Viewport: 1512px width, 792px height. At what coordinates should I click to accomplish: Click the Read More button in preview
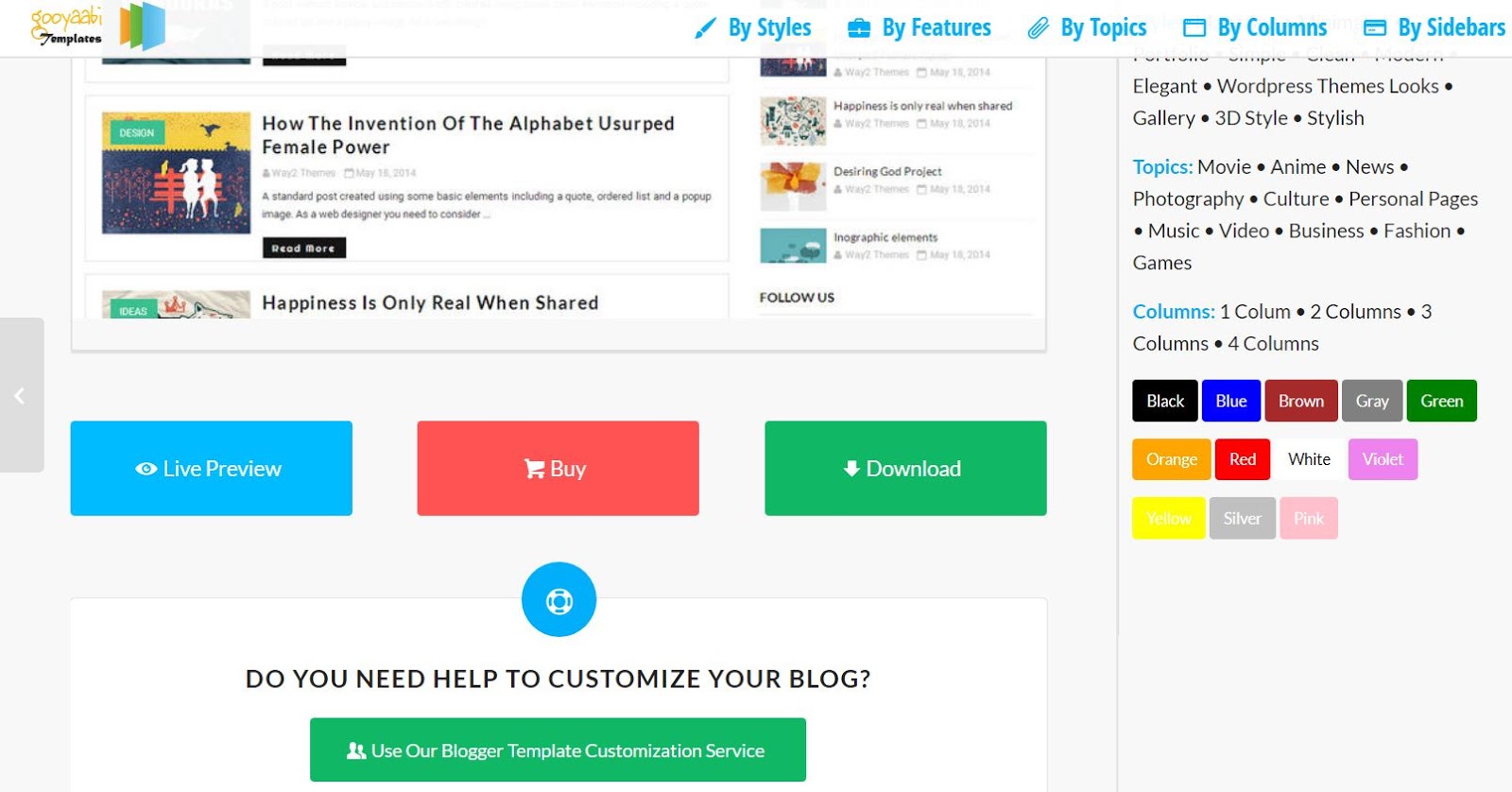(303, 248)
